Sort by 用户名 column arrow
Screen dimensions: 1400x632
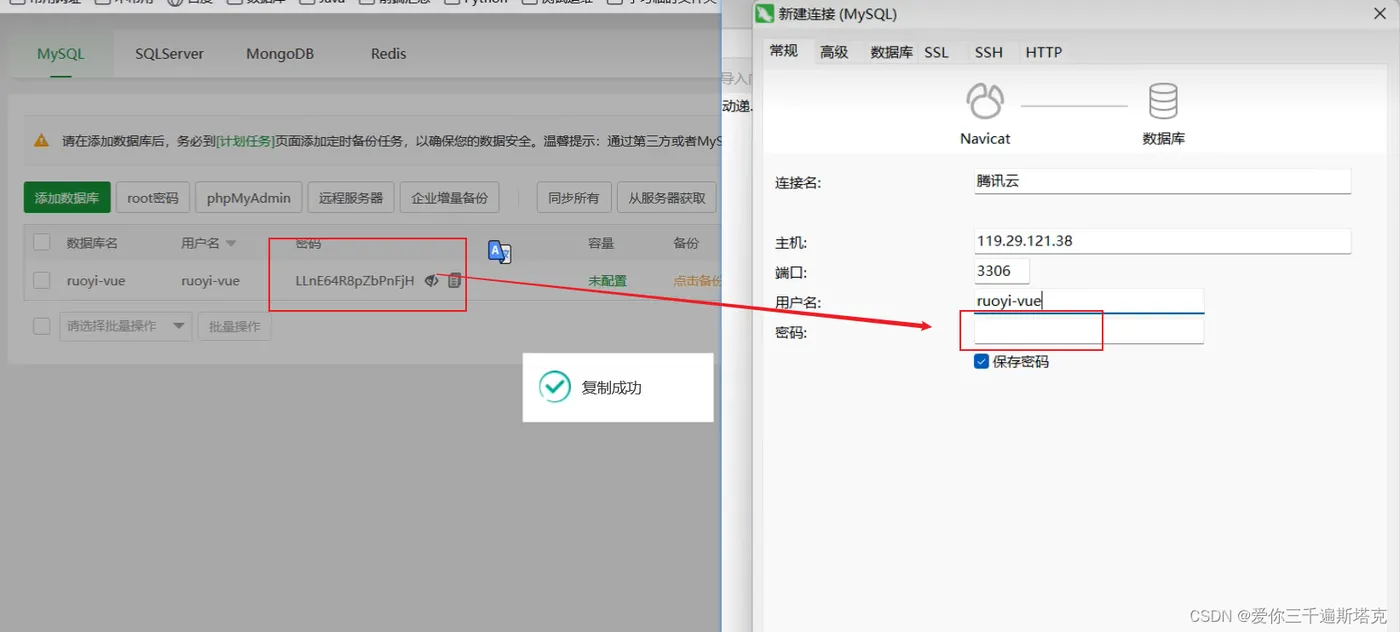[231, 243]
